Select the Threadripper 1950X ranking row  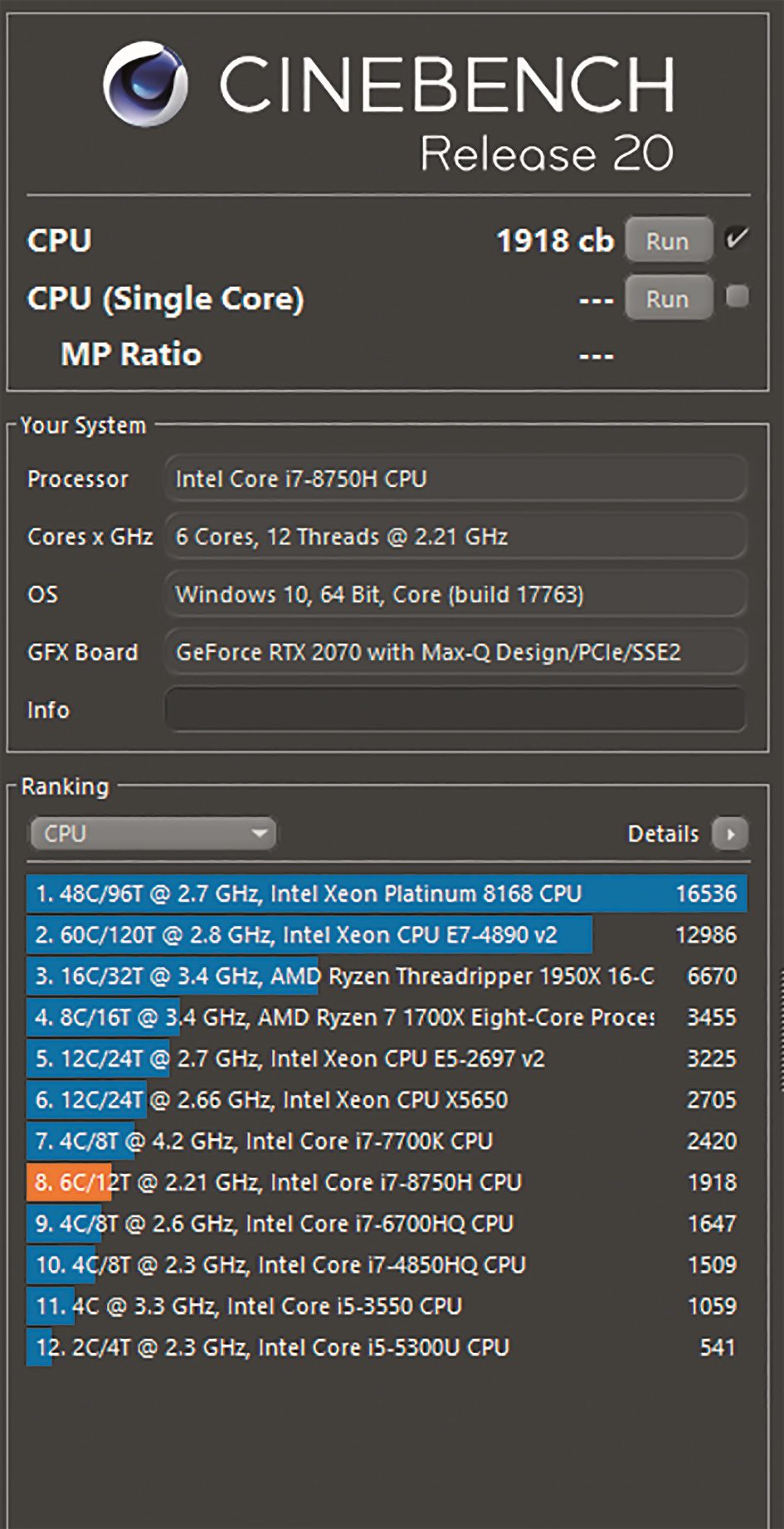pos(386,976)
